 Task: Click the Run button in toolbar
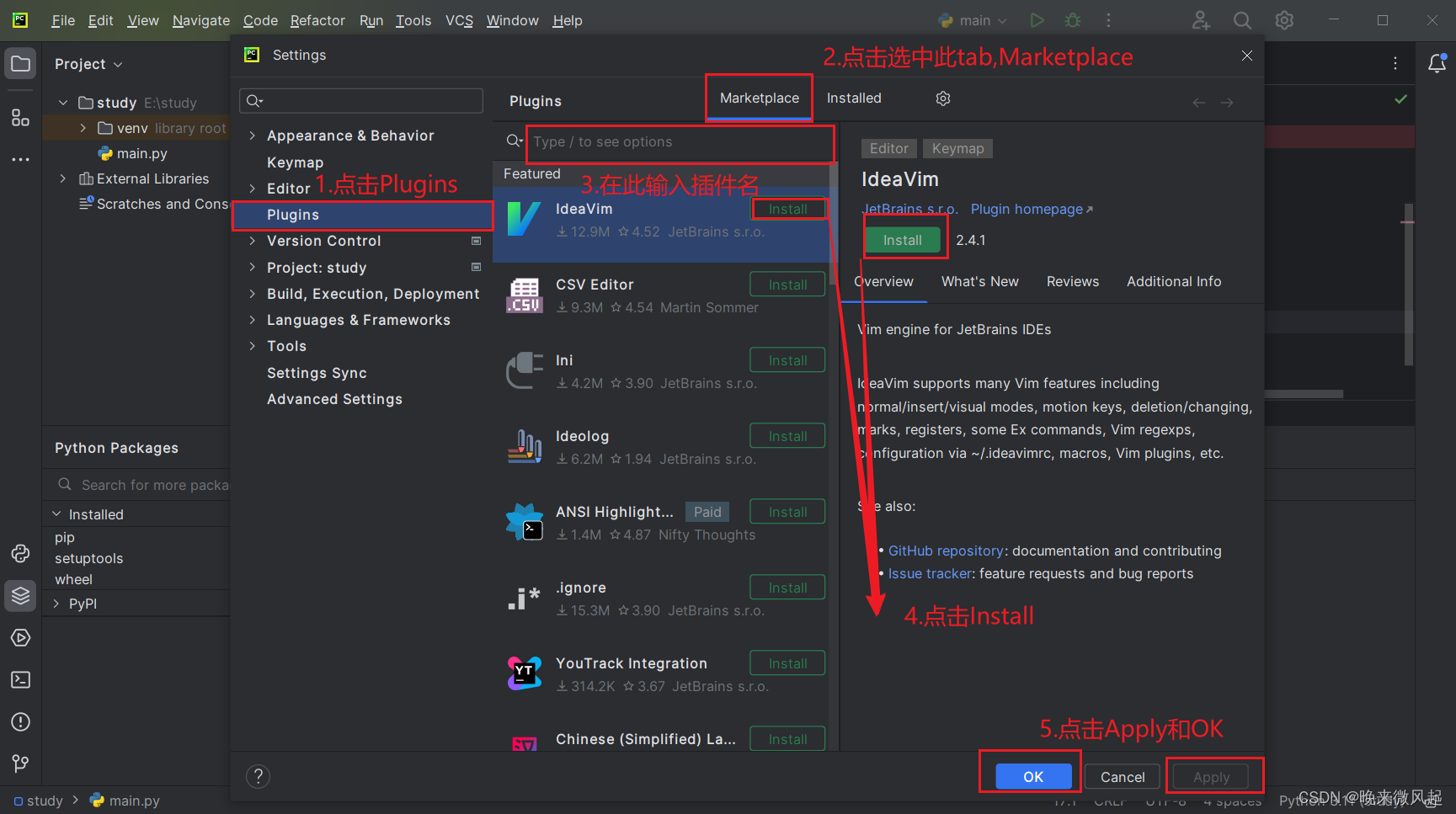(x=1037, y=20)
